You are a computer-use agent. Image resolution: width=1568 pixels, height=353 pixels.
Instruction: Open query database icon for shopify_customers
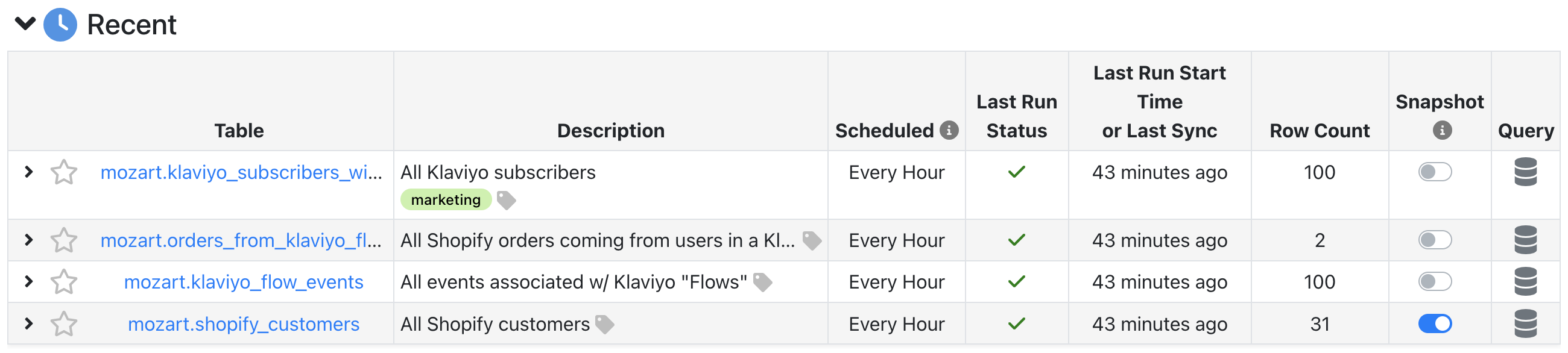[x=1525, y=324]
